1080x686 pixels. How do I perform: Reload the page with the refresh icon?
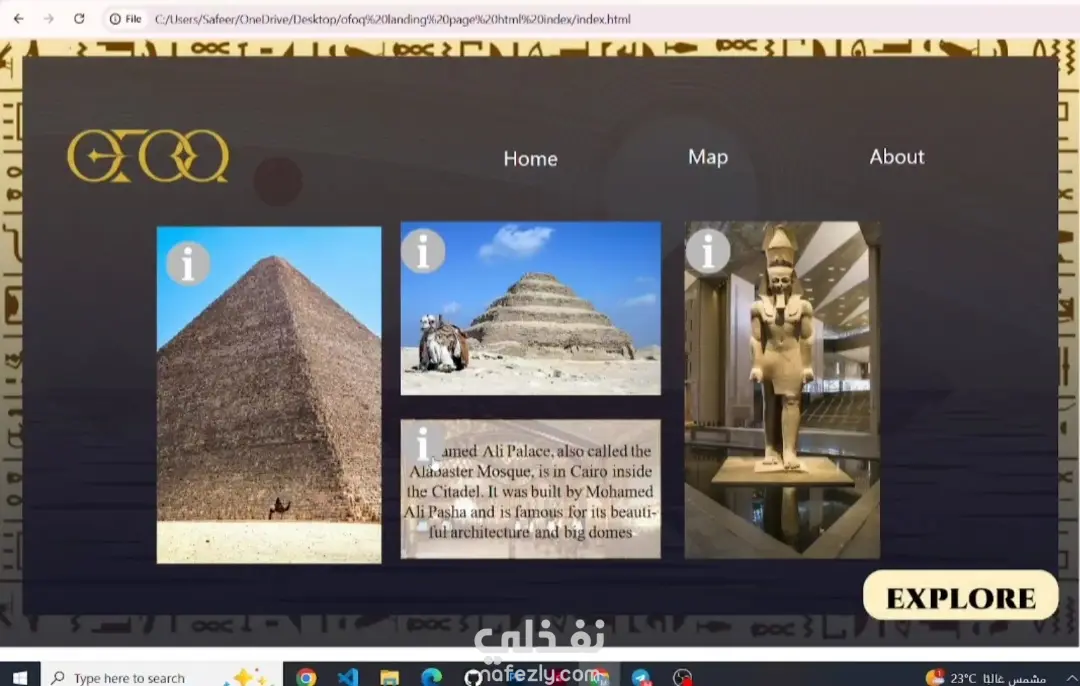[x=79, y=19]
